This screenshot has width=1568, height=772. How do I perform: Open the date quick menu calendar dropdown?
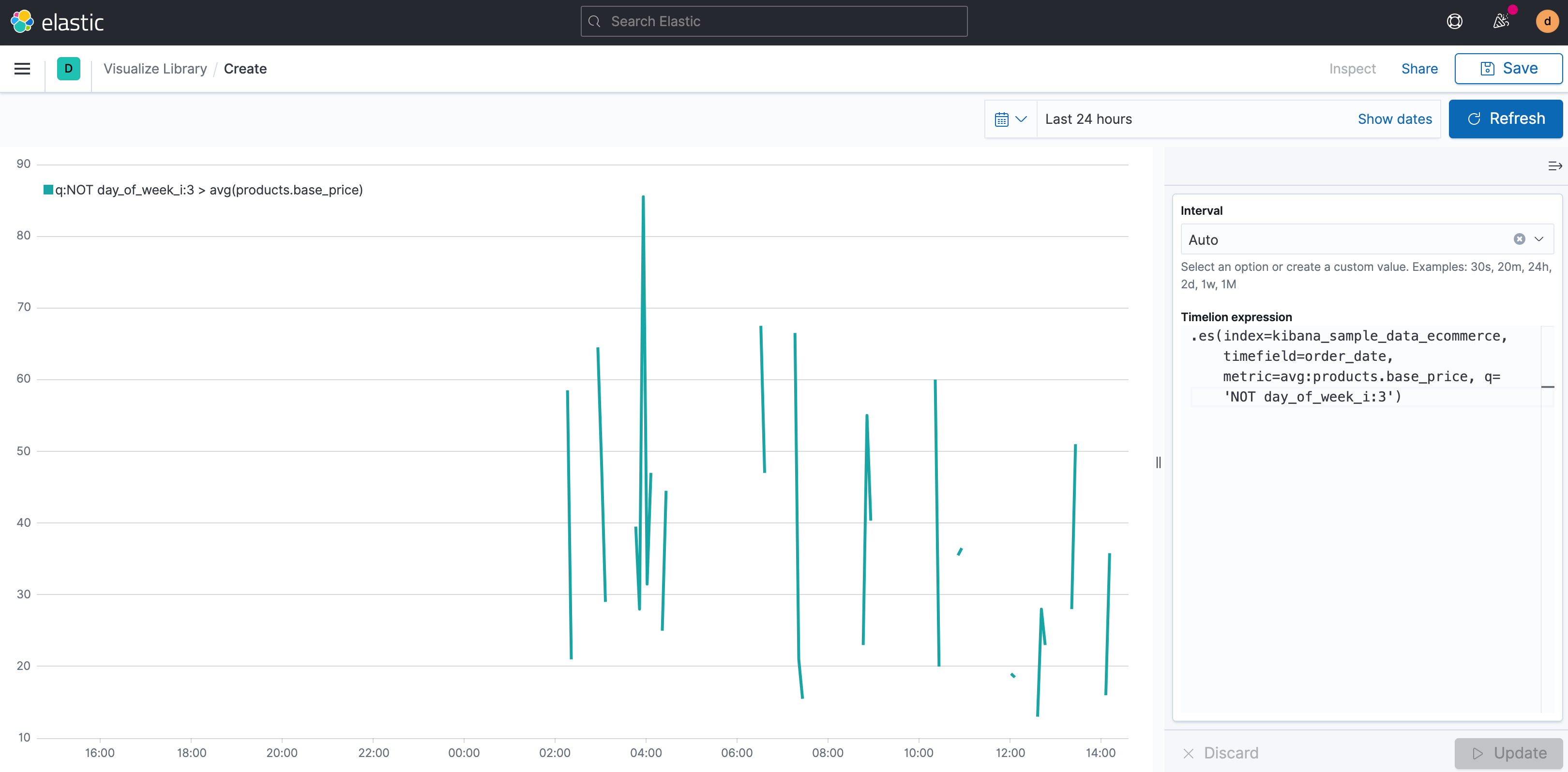pos(1010,119)
